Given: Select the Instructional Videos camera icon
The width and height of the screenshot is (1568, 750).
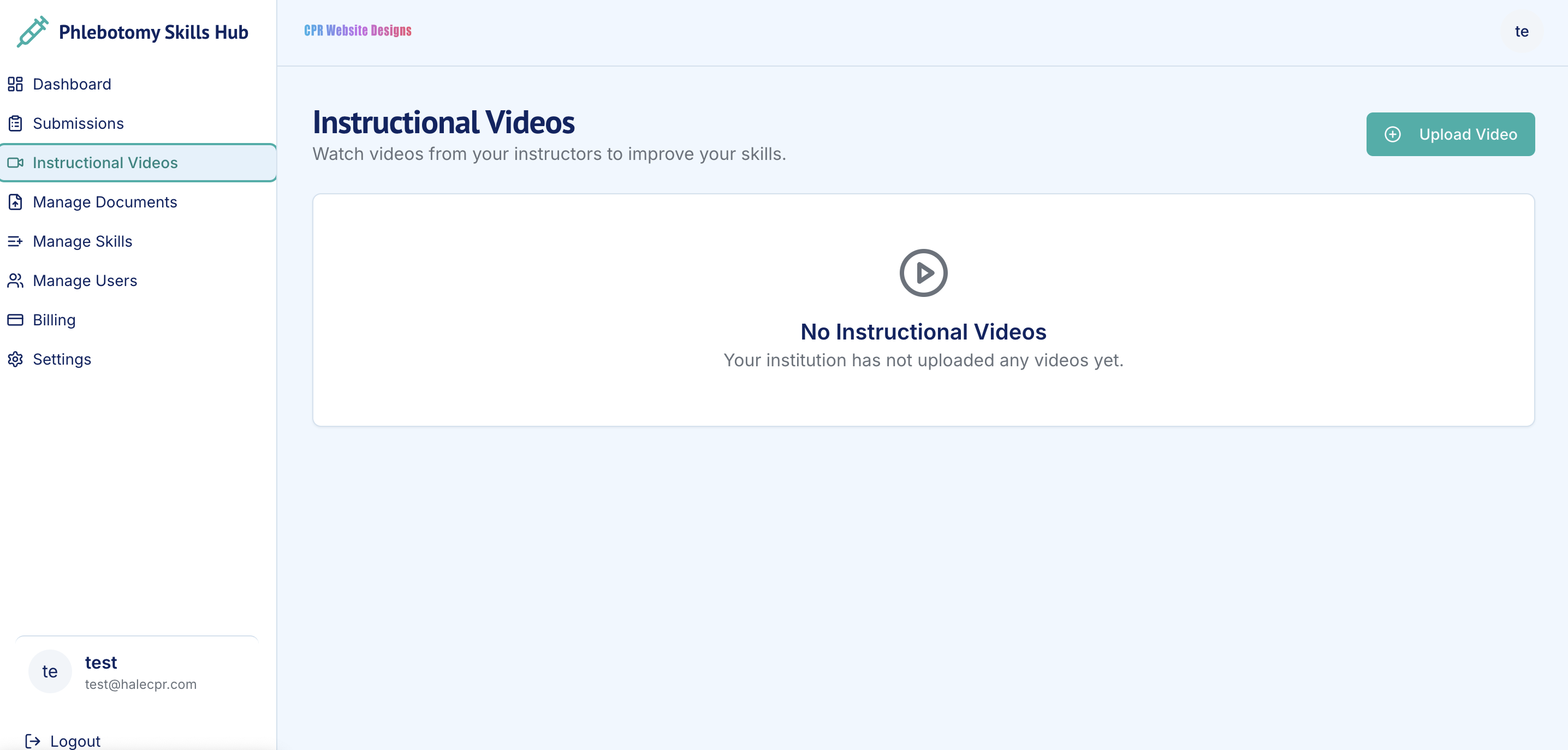Looking at the screenshot, I should 15,163.
